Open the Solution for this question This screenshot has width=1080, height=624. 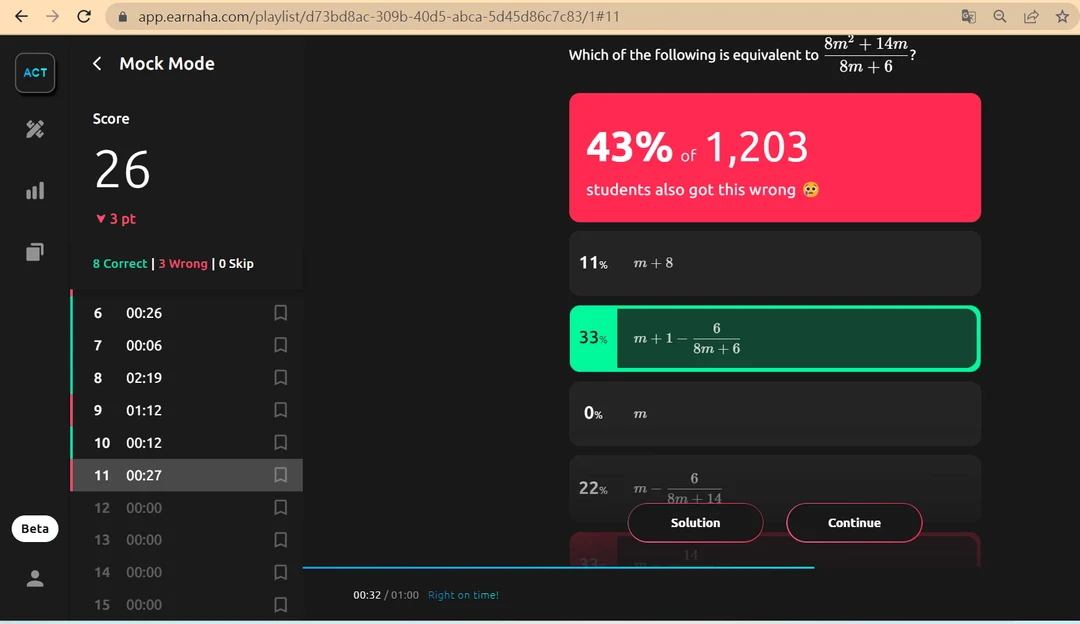pyautogui.click(x=695, y=523)
